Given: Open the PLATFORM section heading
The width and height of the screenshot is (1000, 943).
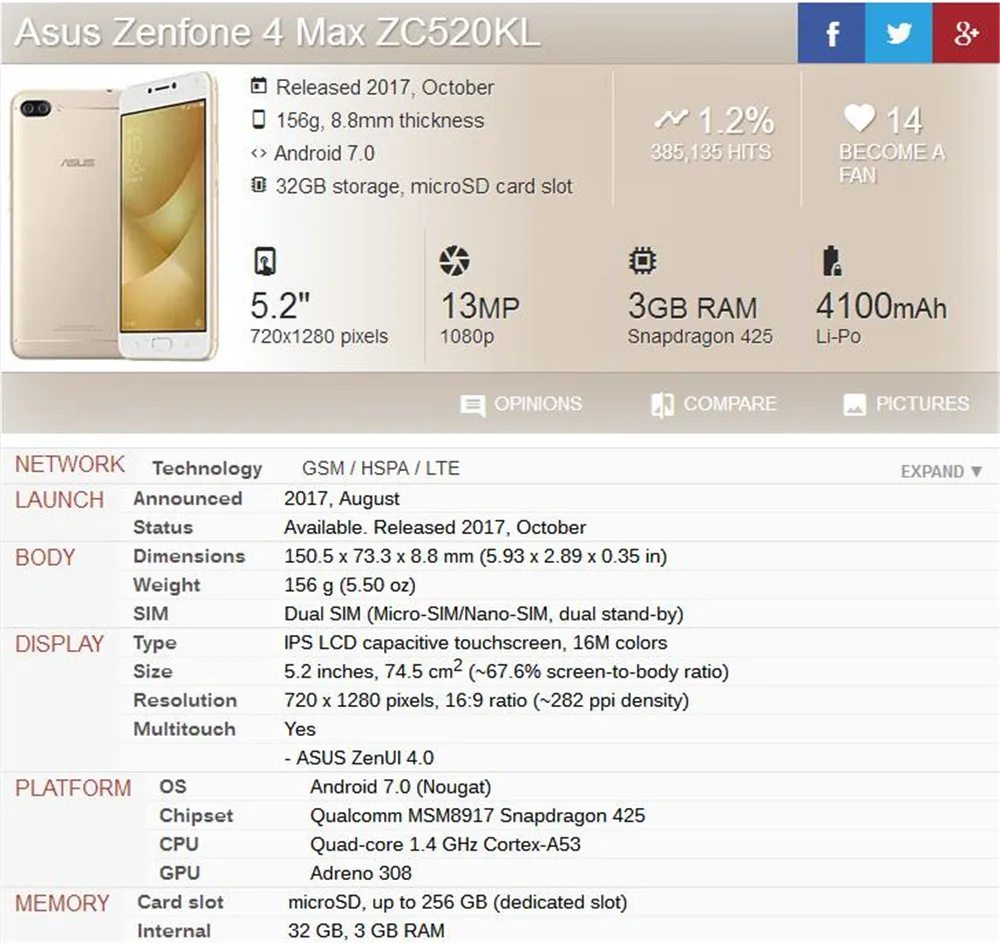Looking at the screenshot, I should pos(73,788).
